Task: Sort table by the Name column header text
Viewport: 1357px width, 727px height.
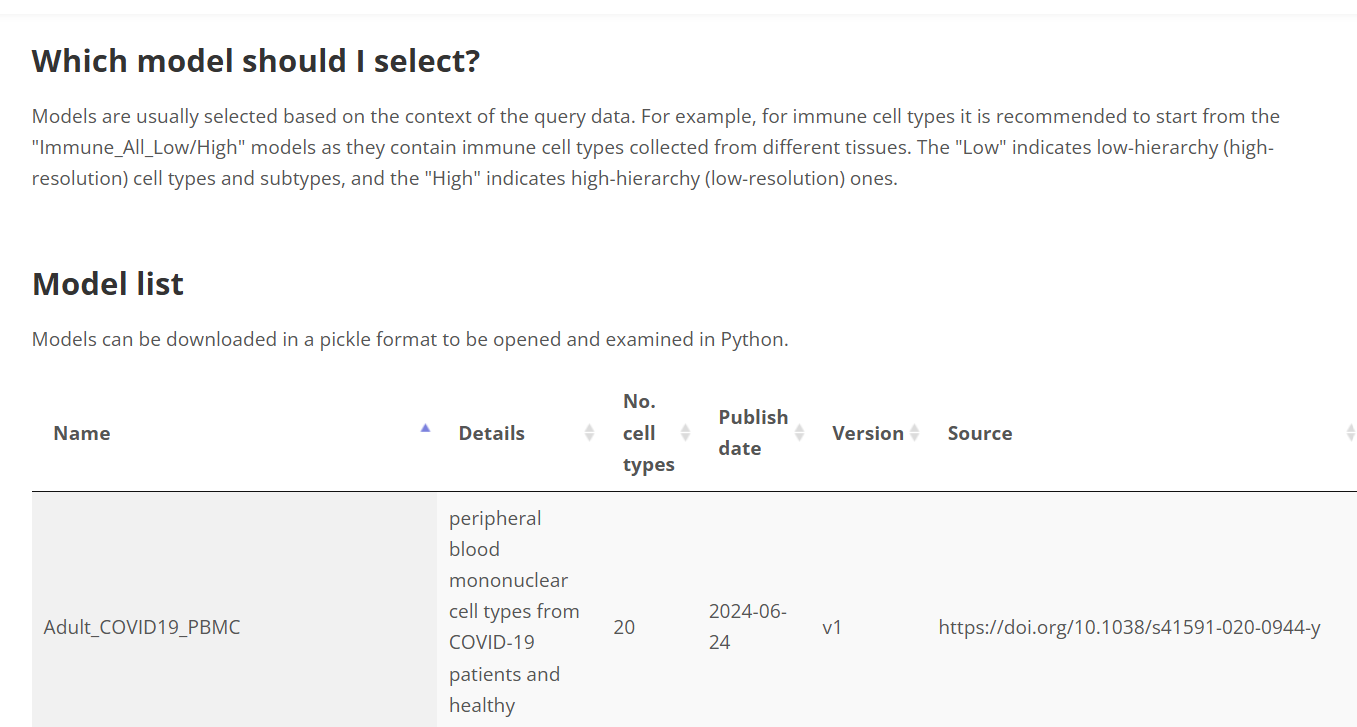Action: point(82,433)
